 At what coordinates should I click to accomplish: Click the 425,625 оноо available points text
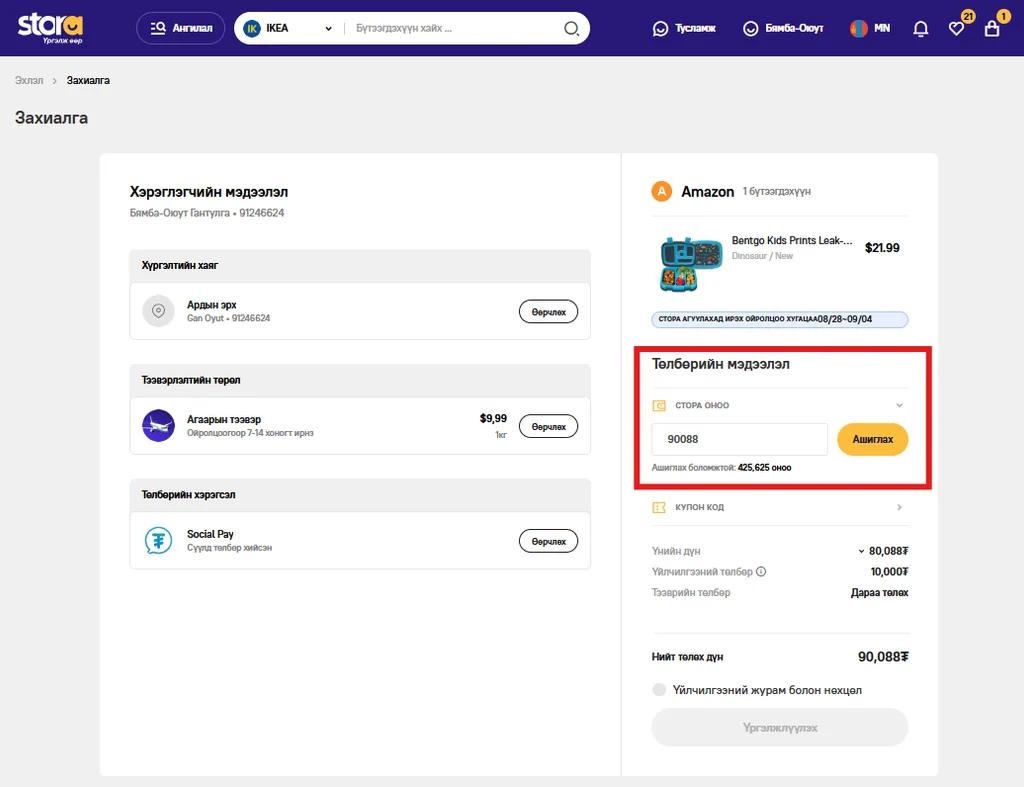tap(764, 468)
